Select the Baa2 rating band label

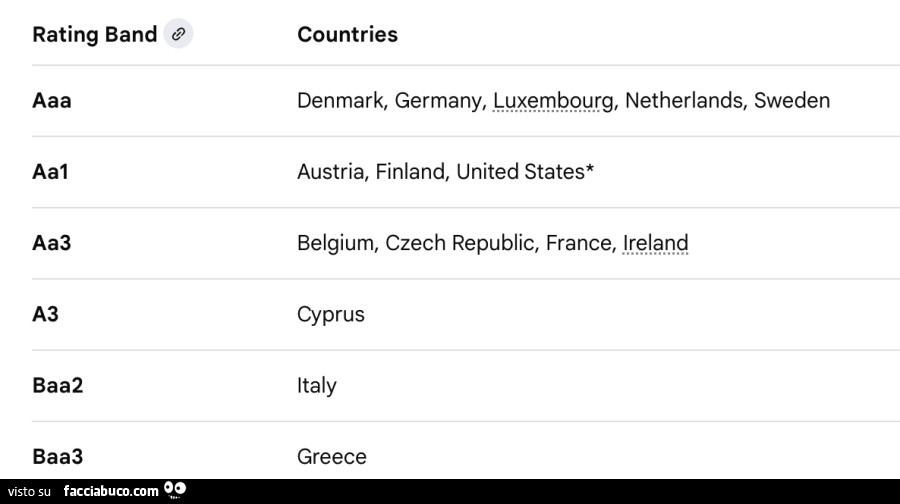click(x=58, y=385)
